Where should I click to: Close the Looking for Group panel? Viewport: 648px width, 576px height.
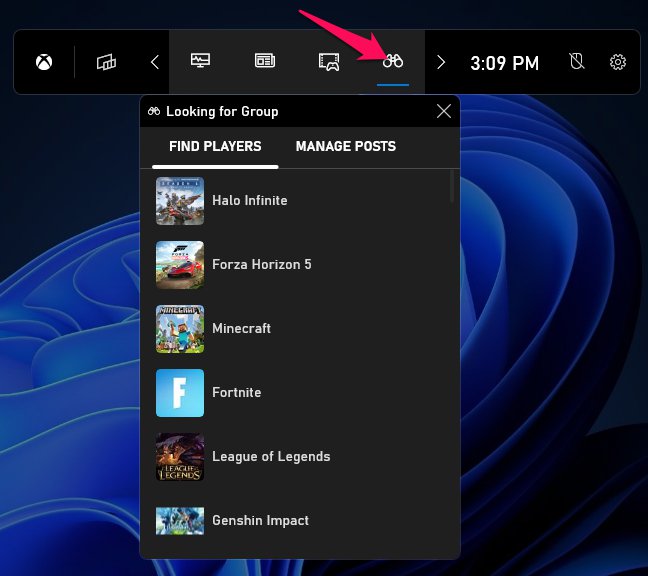click(444, 111)
